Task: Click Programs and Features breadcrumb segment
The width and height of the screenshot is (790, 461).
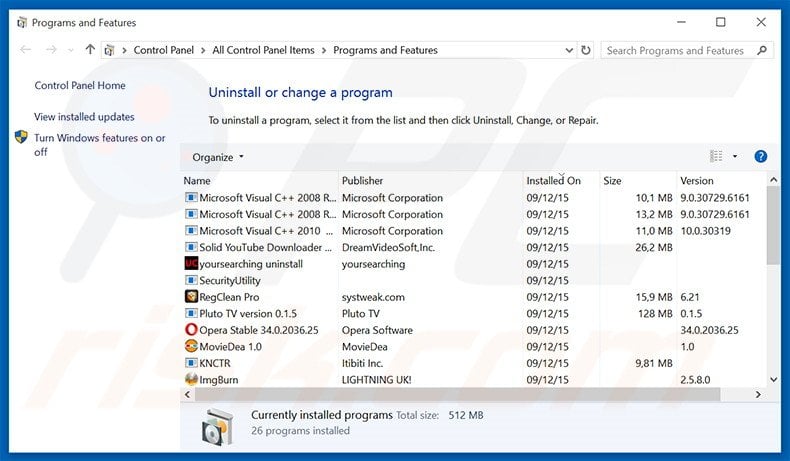Action: click(385, 50)
